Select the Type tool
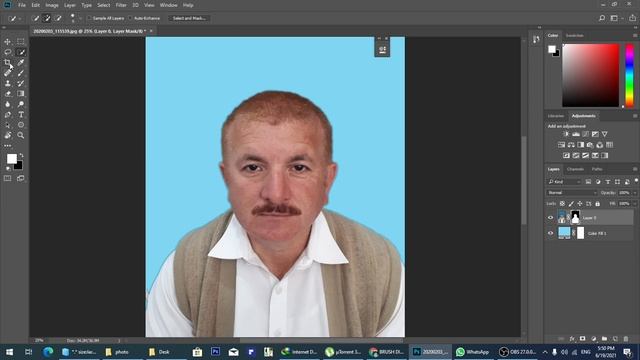640x360 pixels. (20, 115)
